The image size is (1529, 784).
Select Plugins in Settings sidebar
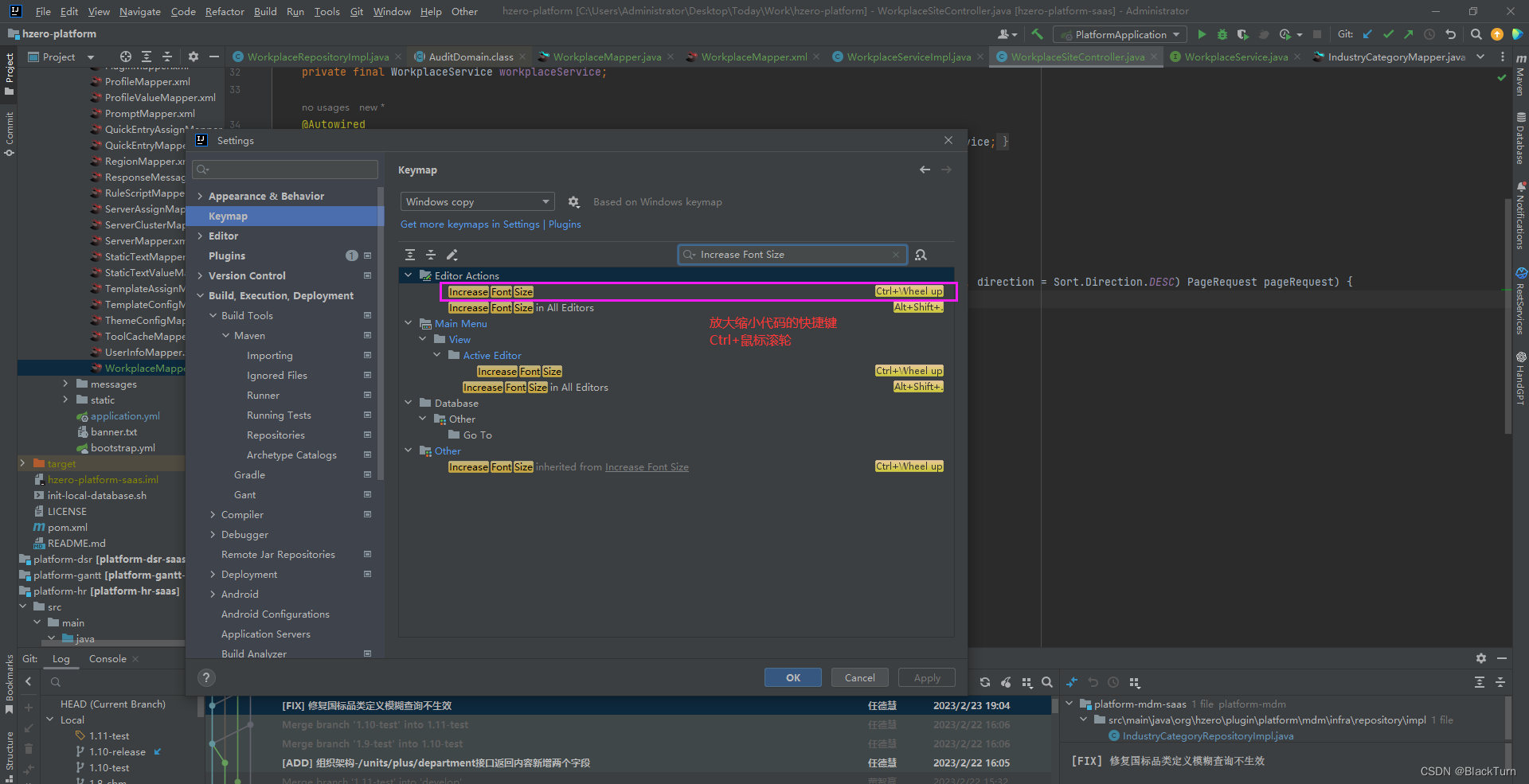227,256
